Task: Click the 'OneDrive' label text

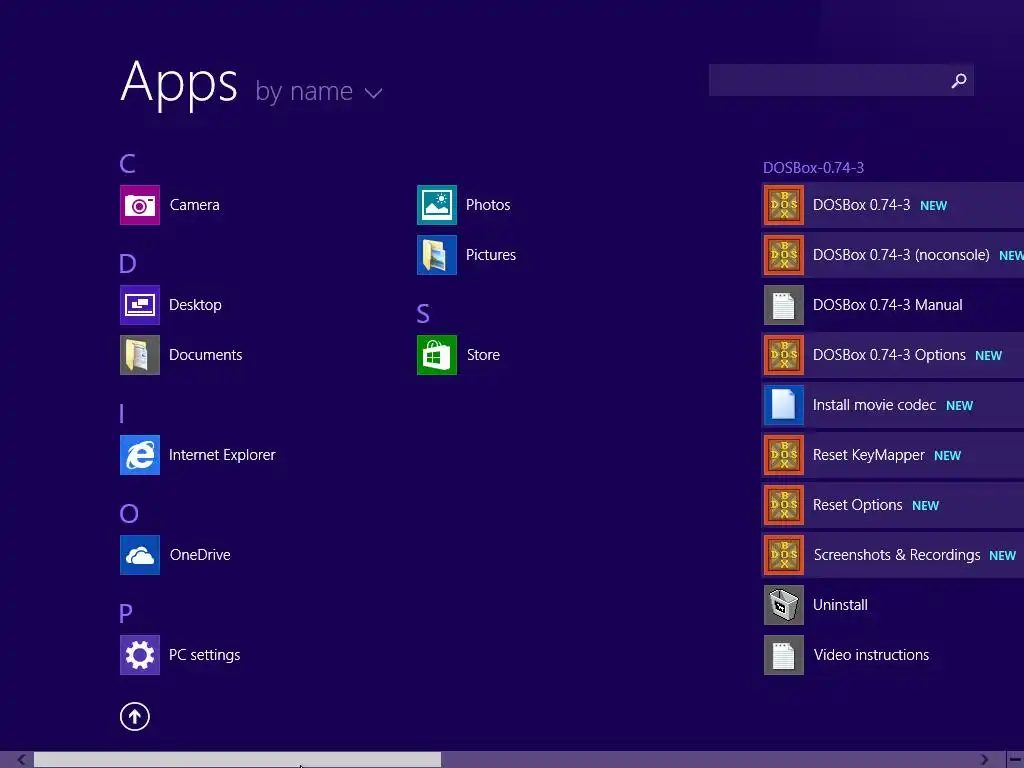Action: (x=200, y=555)
